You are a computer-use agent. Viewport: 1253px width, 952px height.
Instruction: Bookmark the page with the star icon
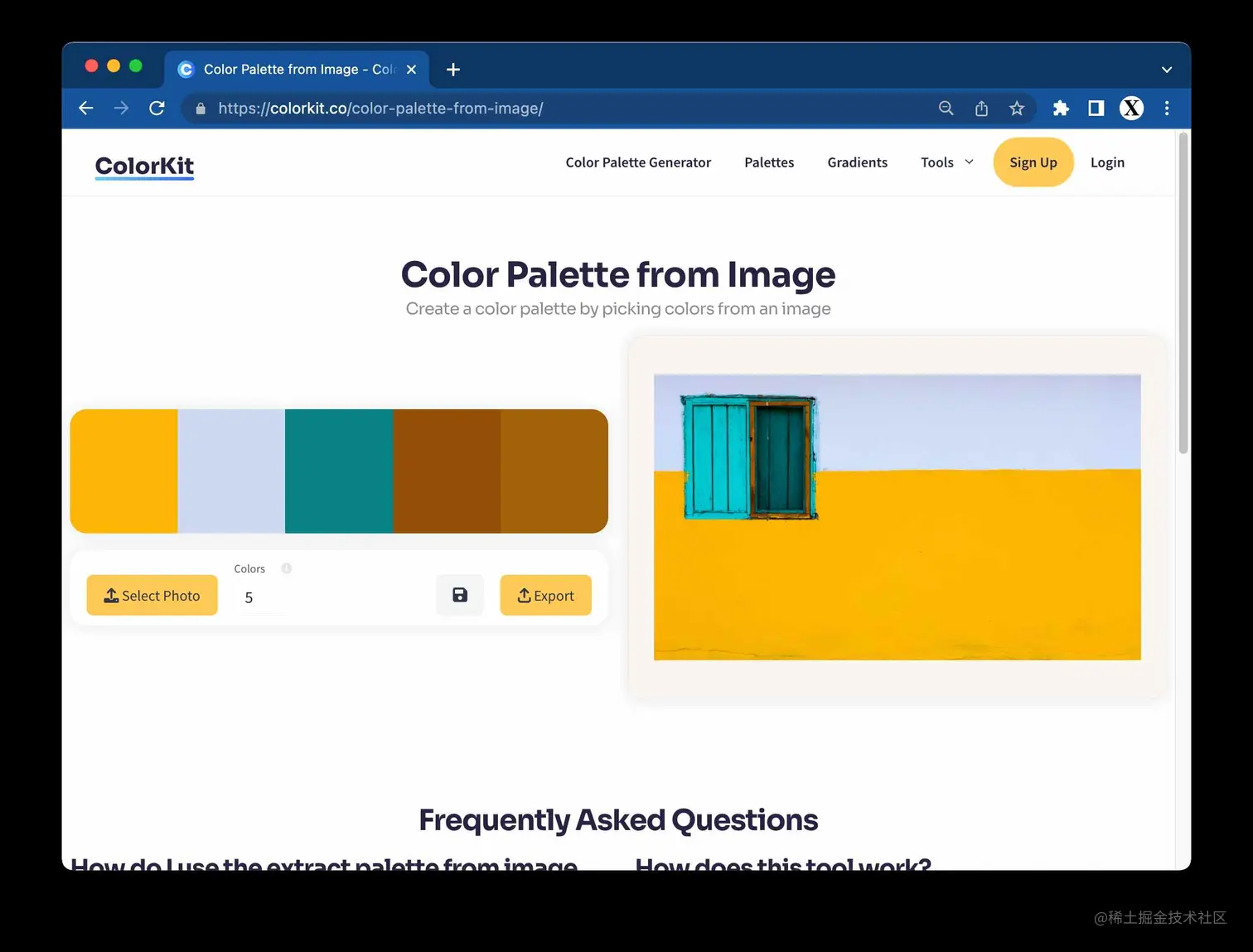click(1017, 108)
